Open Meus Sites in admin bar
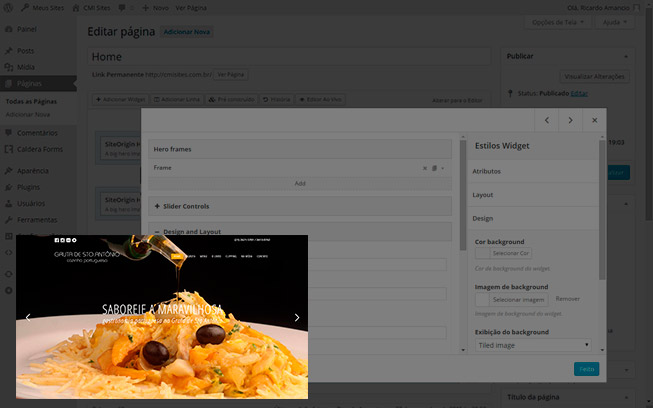The height and width of the screenshot is (408, 653). point(42,7)
